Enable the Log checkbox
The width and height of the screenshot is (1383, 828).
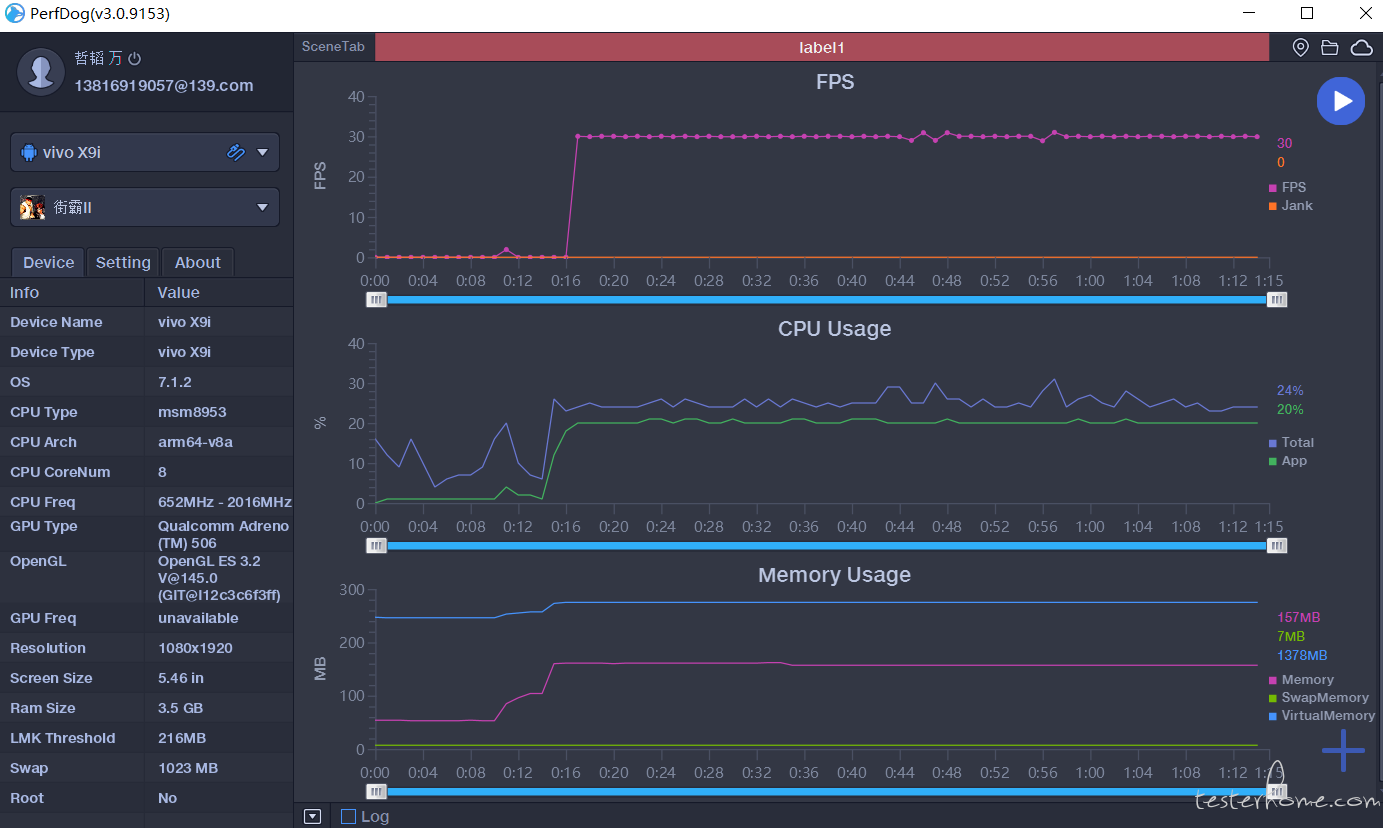tap(348, 816)
